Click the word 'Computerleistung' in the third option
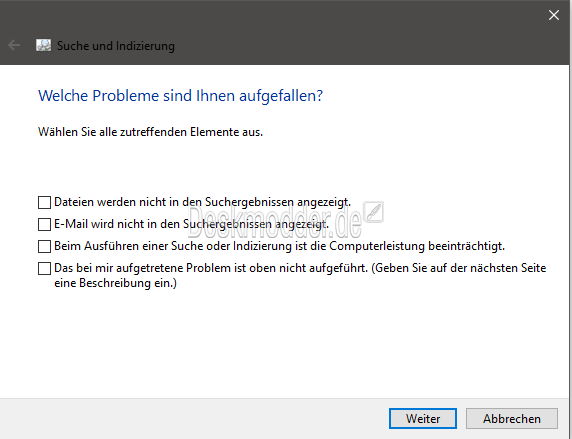 tap(377, 246)
